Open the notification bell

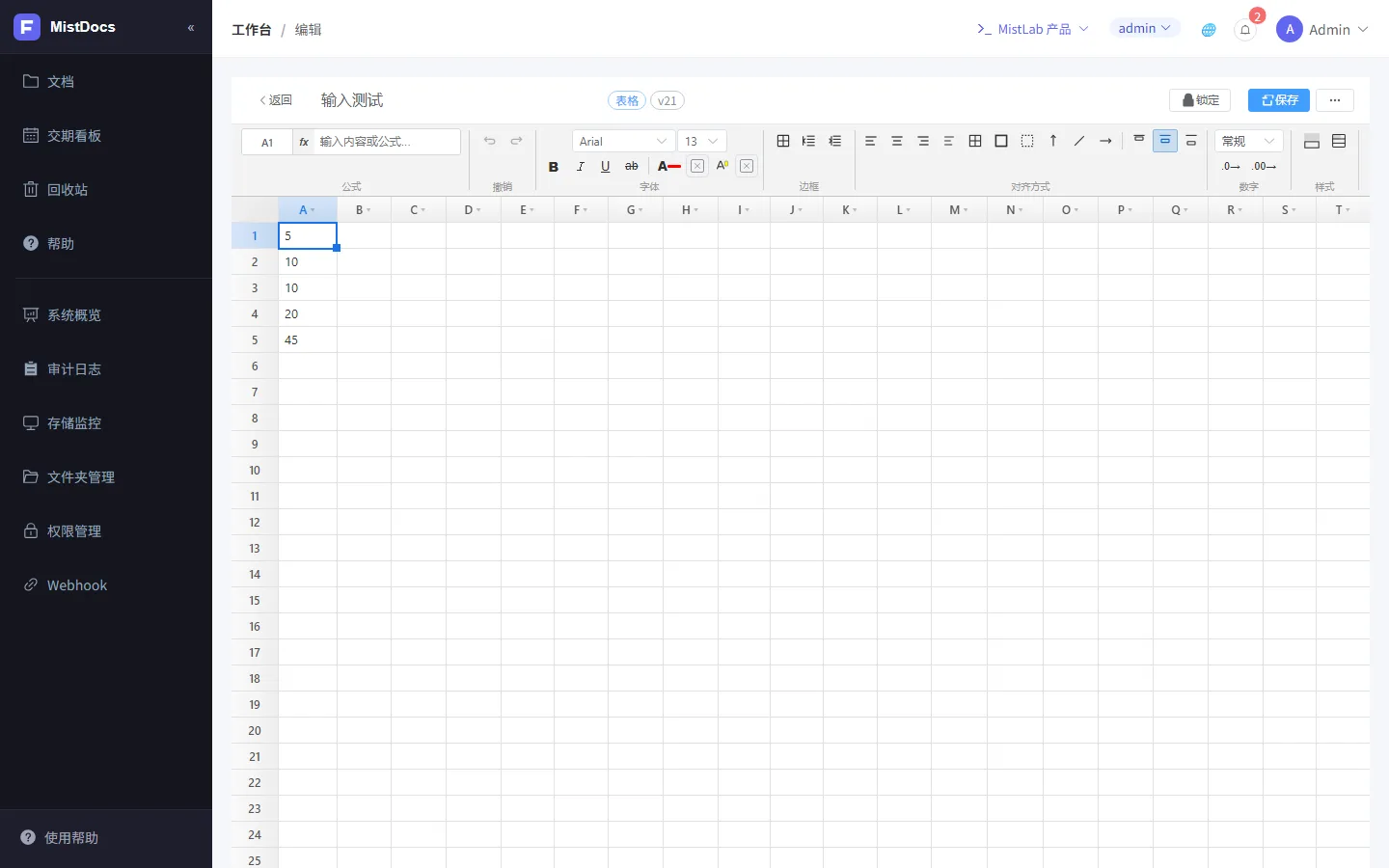1245,30
